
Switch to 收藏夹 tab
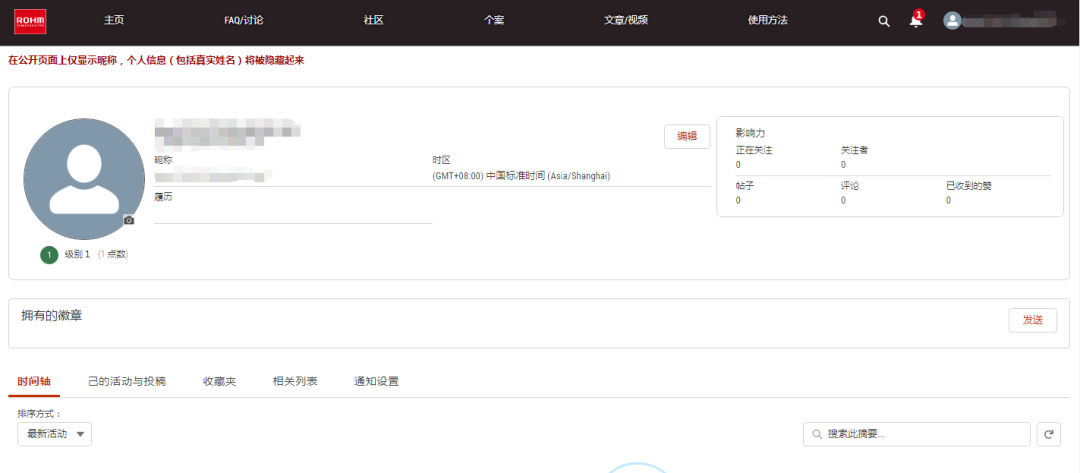pyautogui.click(x=219, y=381)
